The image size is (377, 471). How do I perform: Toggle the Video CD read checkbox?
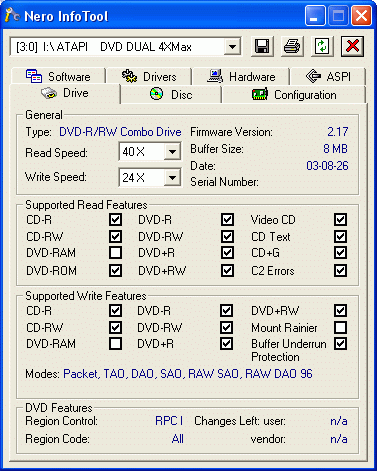[x=340, y=220]
